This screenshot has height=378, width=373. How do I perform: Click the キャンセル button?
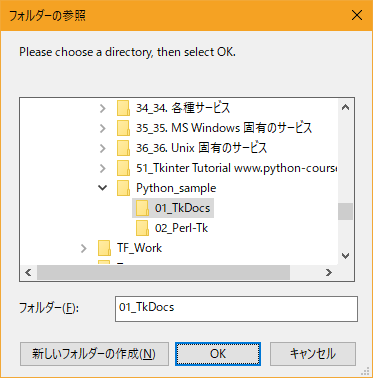(x=313, y=354)
